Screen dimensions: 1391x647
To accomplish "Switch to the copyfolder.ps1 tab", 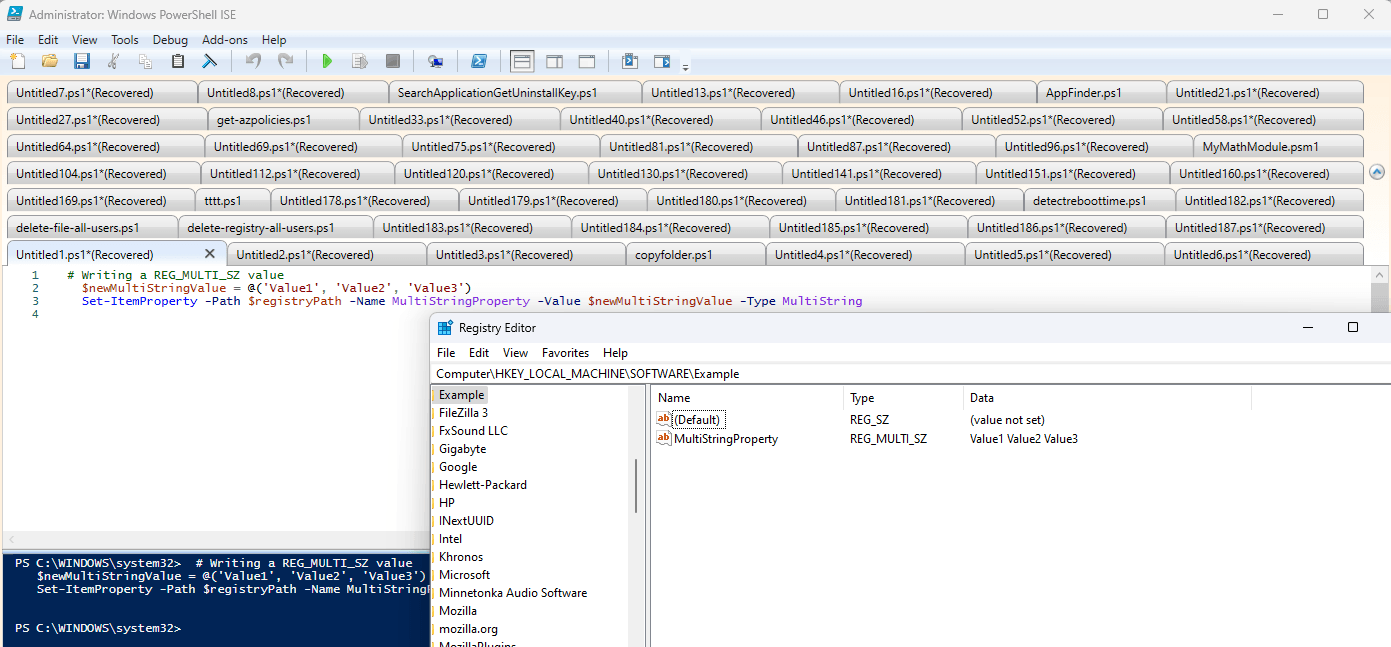I will [696, 255].
